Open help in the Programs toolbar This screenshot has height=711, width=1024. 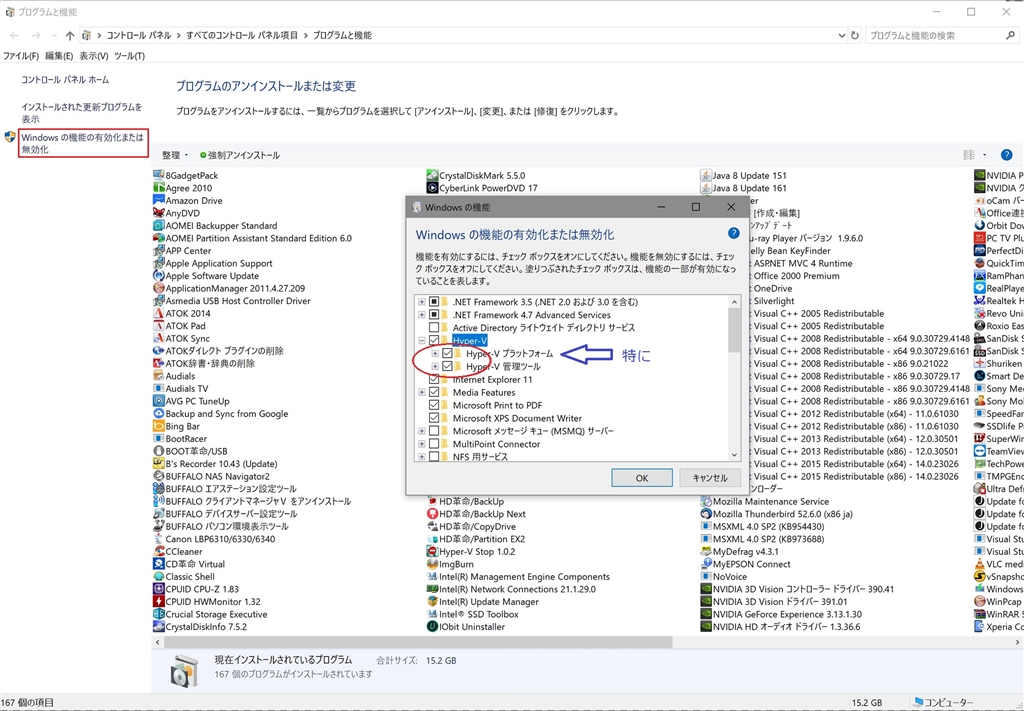(1006, 155)
